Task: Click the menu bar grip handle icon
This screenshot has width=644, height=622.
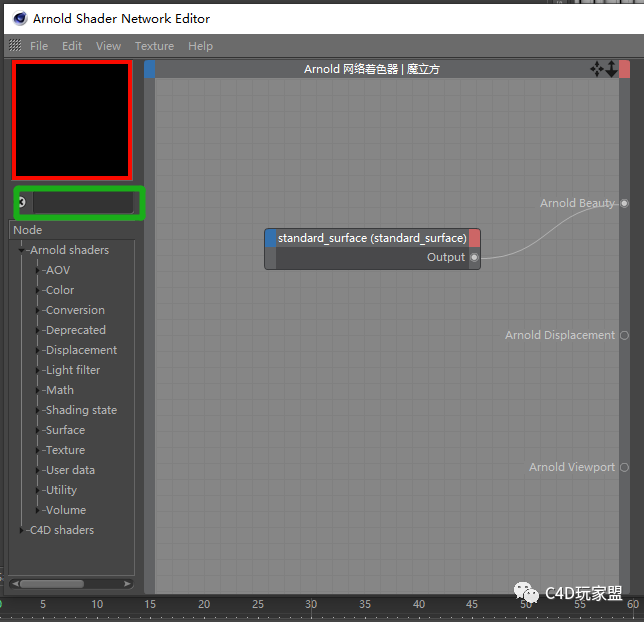Action: (x=15, y=45)
